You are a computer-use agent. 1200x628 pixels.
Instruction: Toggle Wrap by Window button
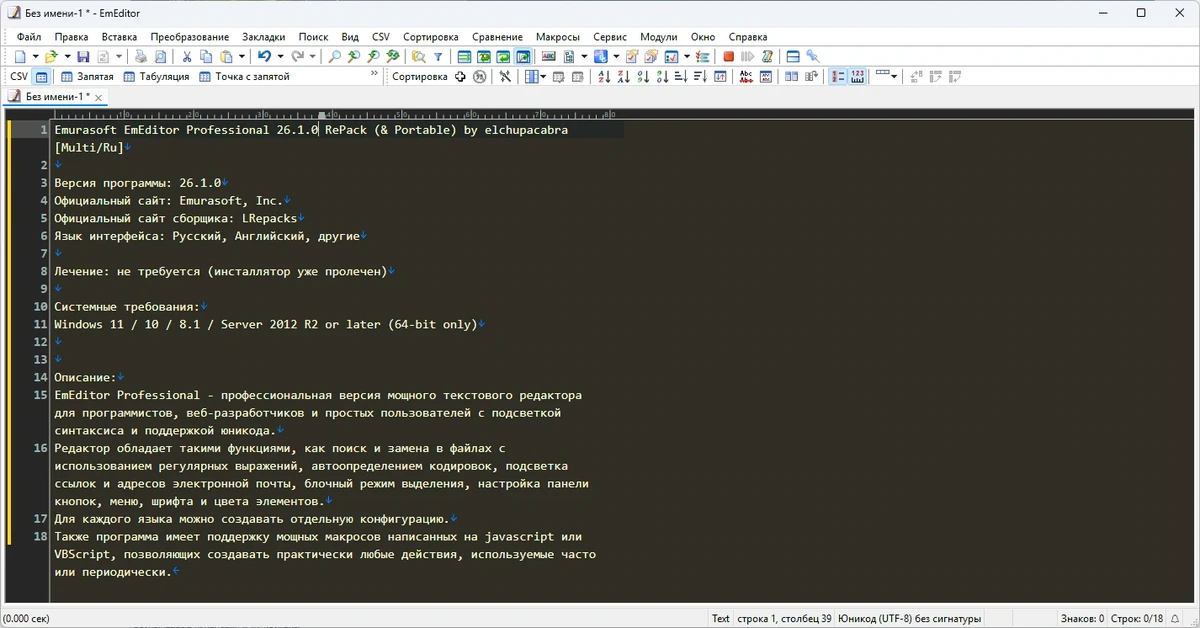click(x=503, y=57)
